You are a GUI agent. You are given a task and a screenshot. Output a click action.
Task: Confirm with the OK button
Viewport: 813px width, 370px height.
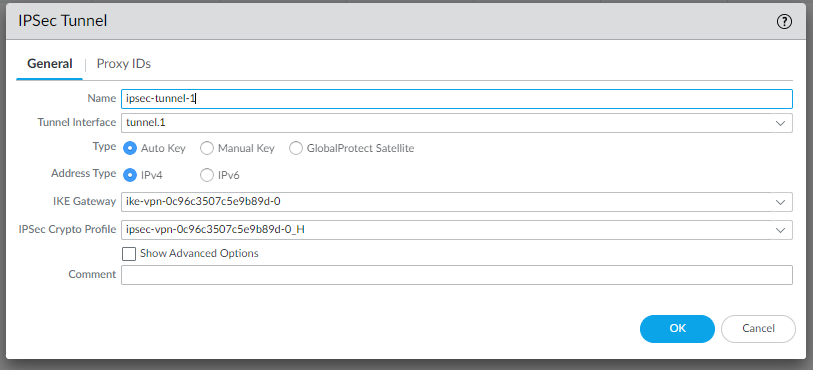point(677,329)
